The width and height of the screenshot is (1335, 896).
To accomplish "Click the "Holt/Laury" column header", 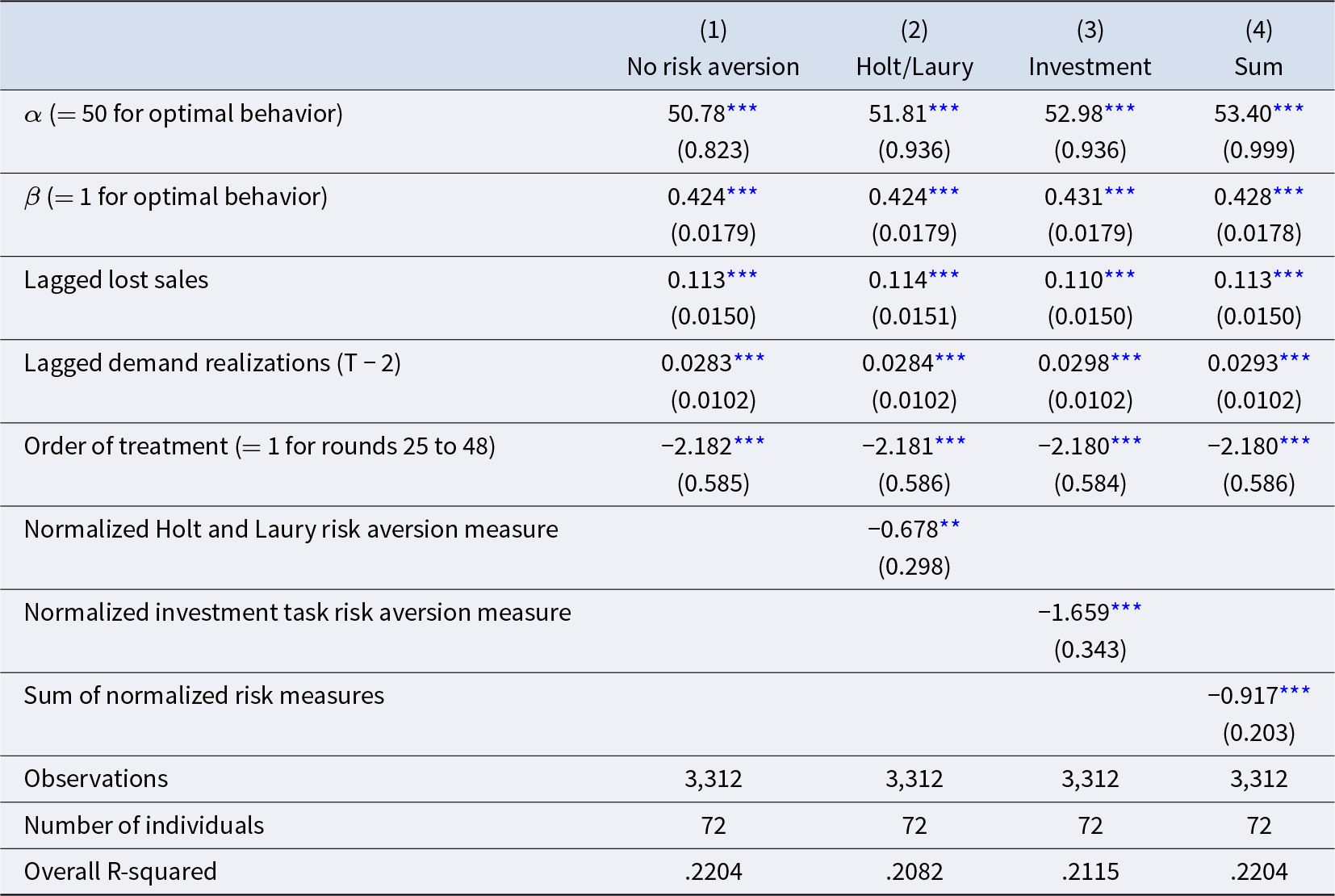I will click(x=914, y=66).
